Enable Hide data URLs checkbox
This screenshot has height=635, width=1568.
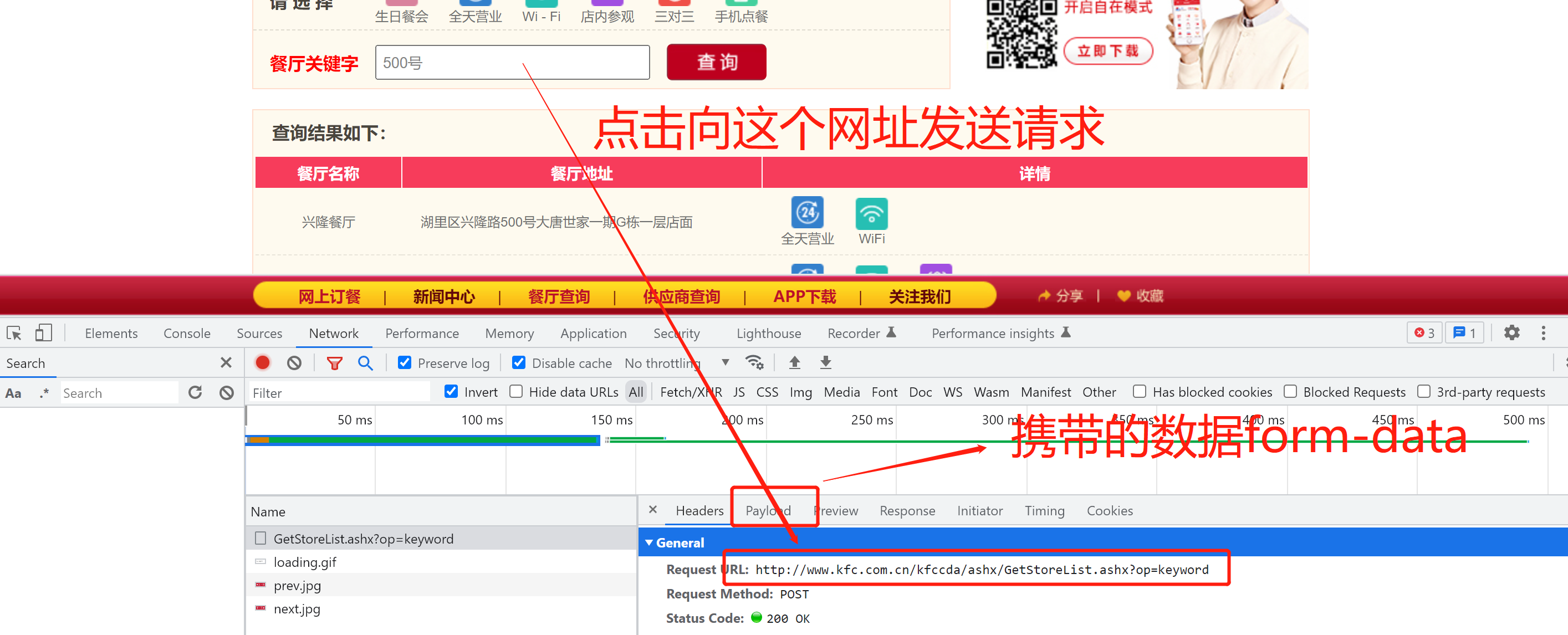click(x=516, y=392)
